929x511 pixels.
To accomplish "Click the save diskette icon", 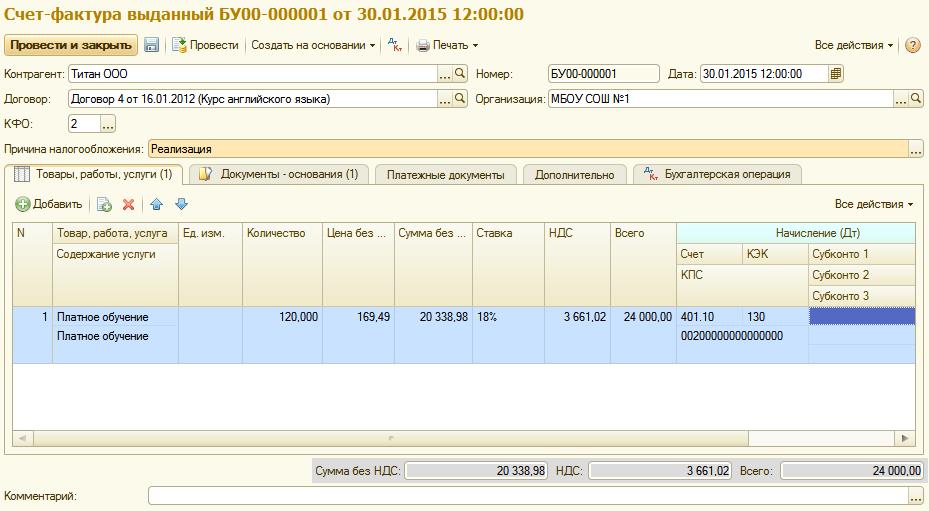I will tap(152, 45).
